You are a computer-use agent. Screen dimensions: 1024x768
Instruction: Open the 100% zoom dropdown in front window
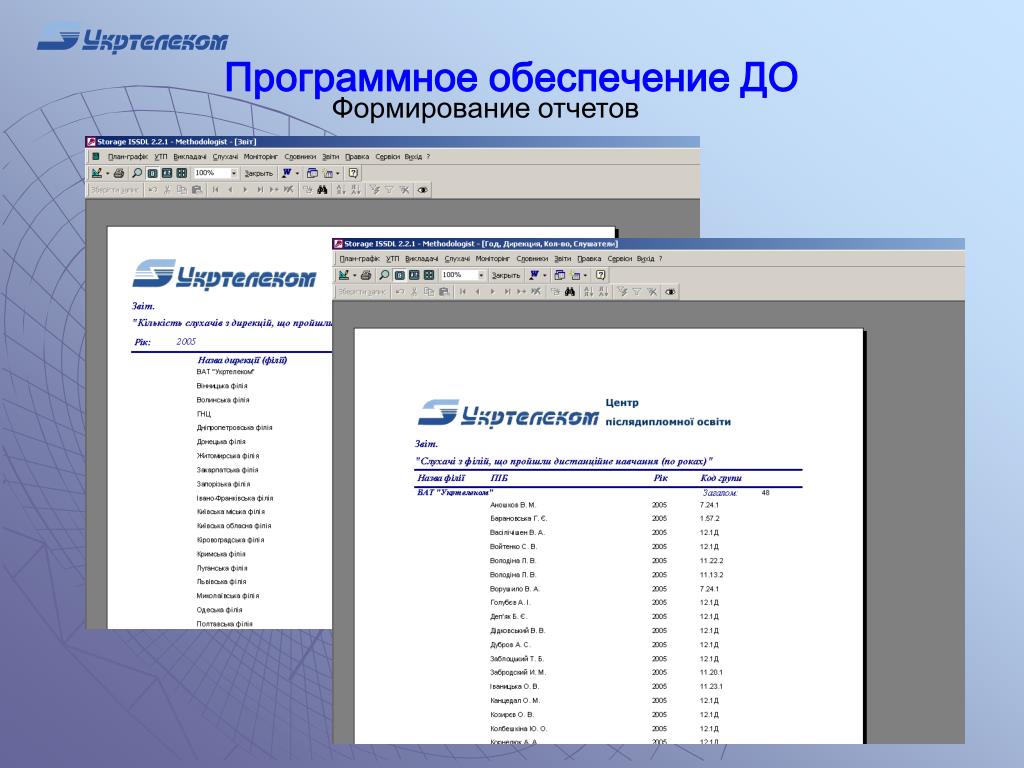(x=482, y=275)
